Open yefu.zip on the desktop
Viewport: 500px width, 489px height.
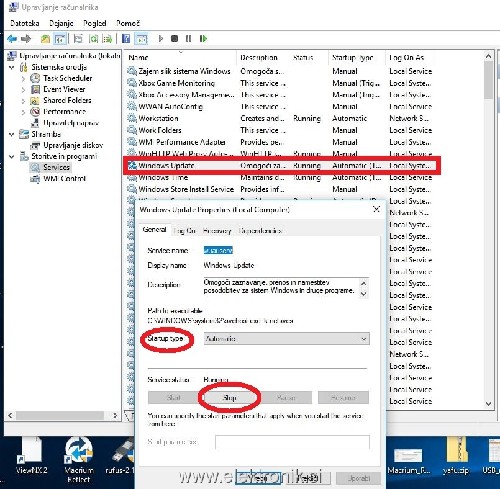pos(455,457)
